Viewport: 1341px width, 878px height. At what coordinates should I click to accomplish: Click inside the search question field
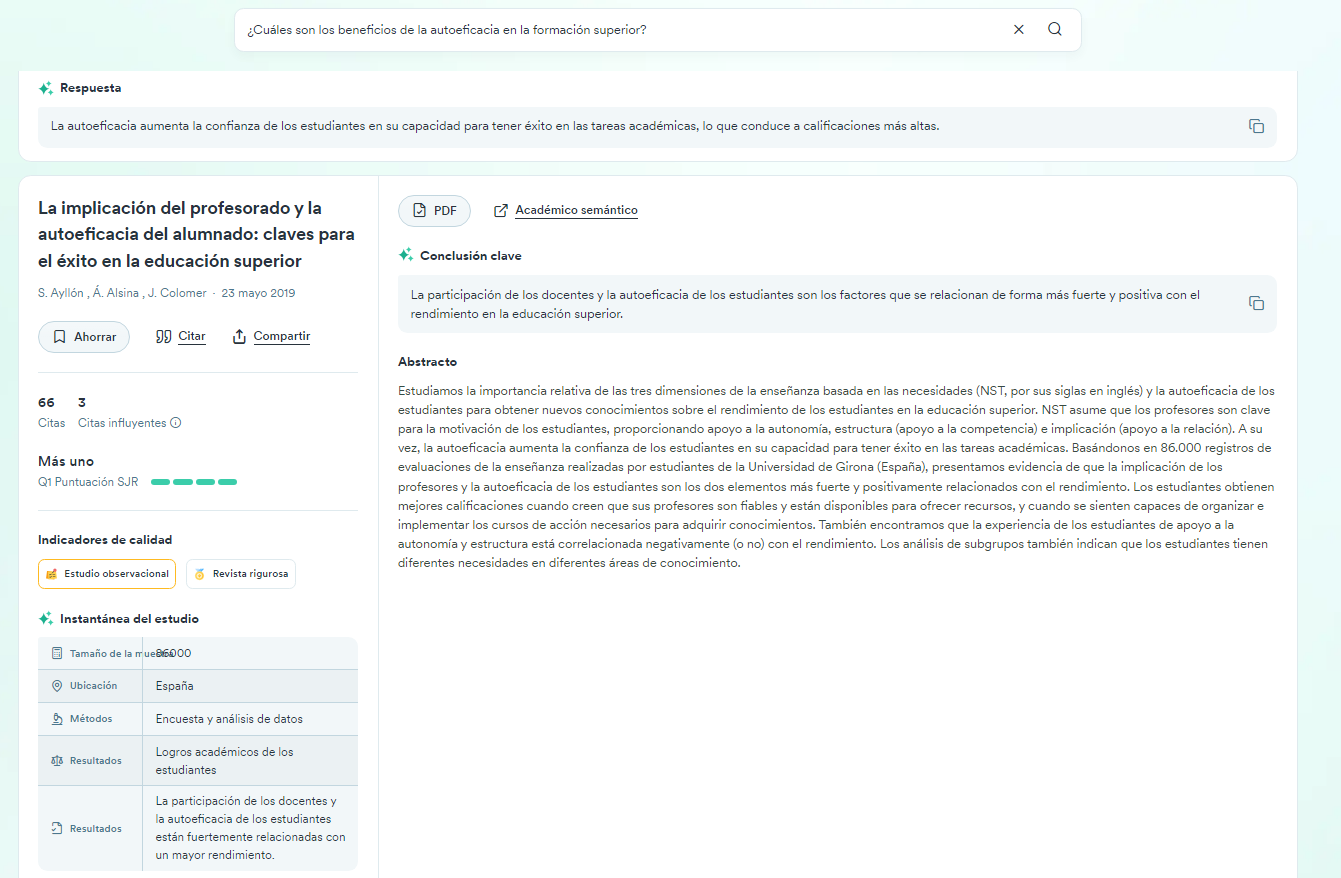(x=620, y=30)
